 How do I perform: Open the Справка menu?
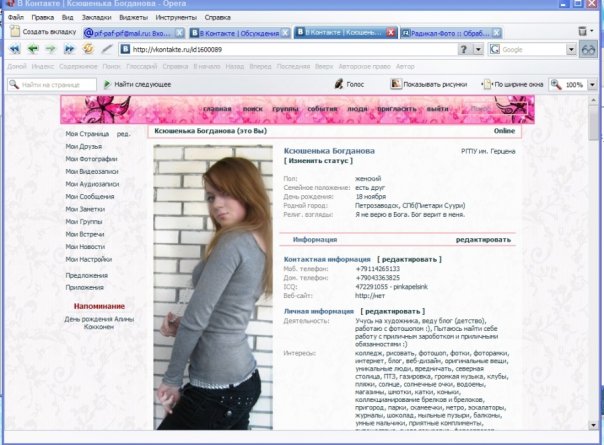tap(217, 17)
